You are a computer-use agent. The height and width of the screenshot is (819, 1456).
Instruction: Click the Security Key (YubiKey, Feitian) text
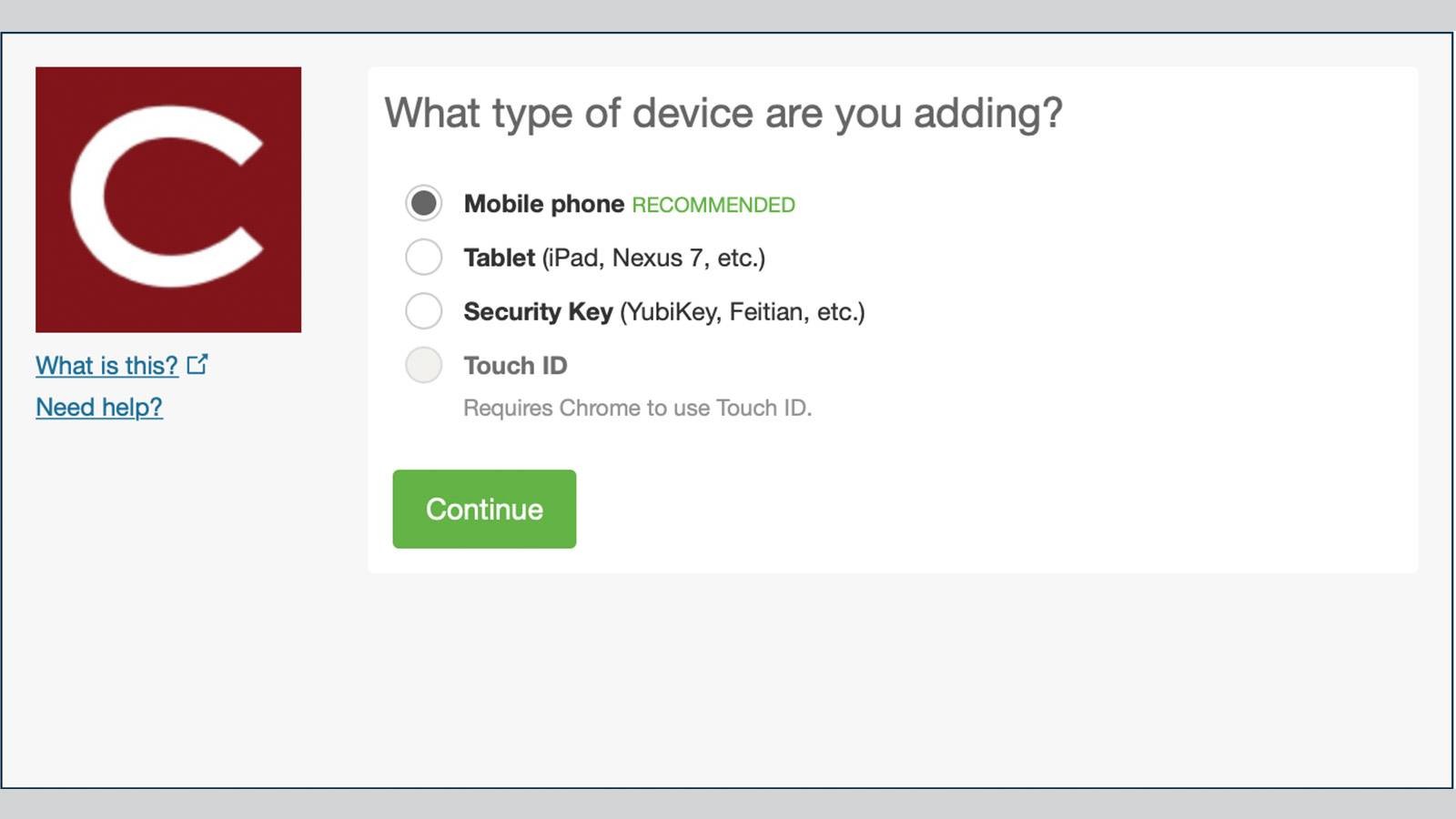pyautogui.click(x=665, y=311)
